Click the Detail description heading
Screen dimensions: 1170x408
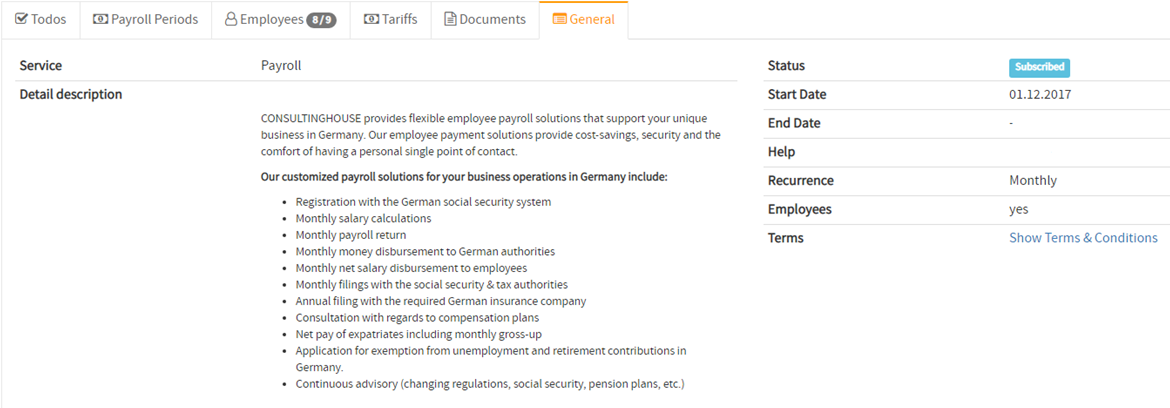pos(71,95)
